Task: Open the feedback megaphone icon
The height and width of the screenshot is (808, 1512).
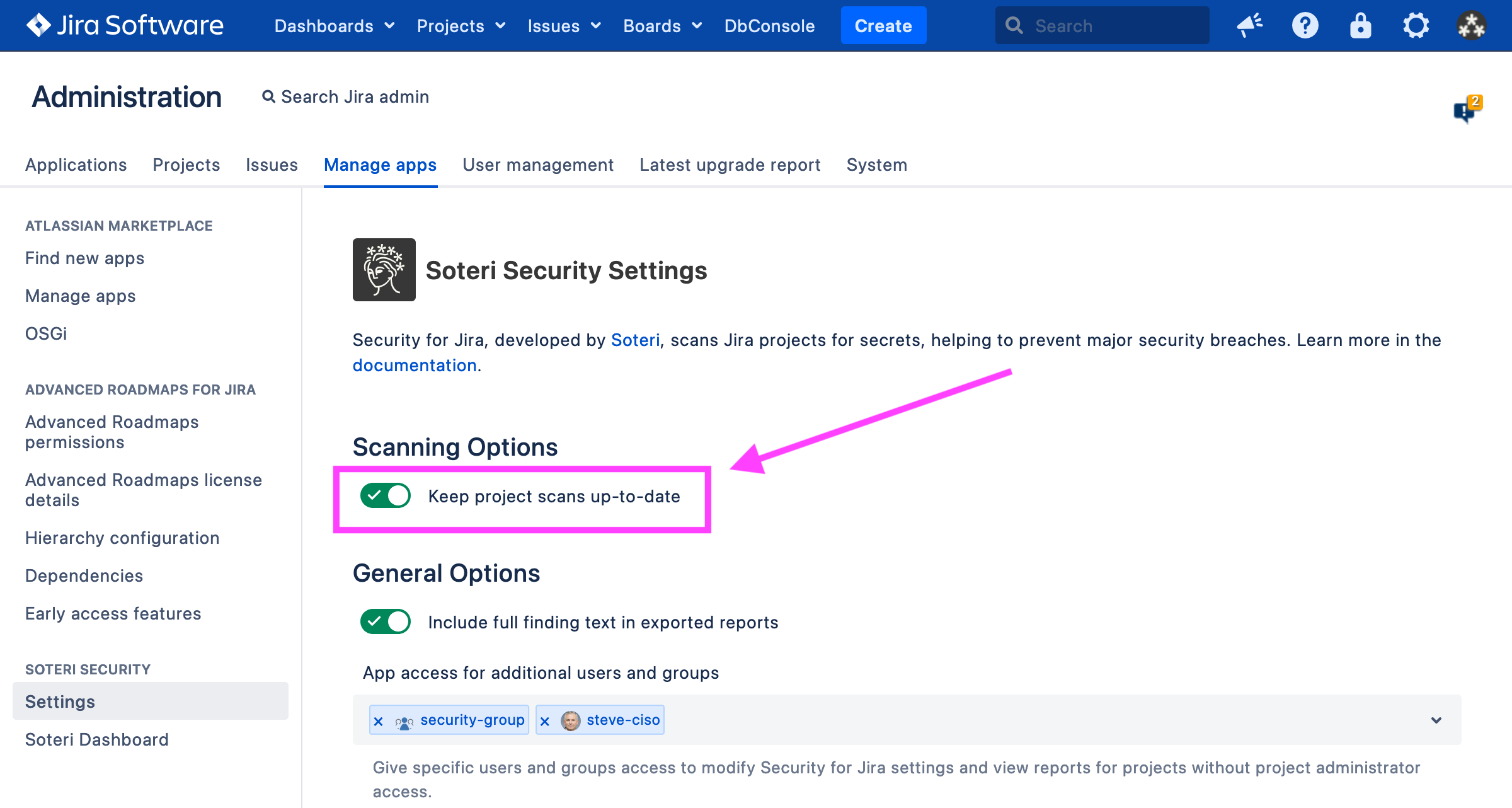Action: [x=1249, y=26]
